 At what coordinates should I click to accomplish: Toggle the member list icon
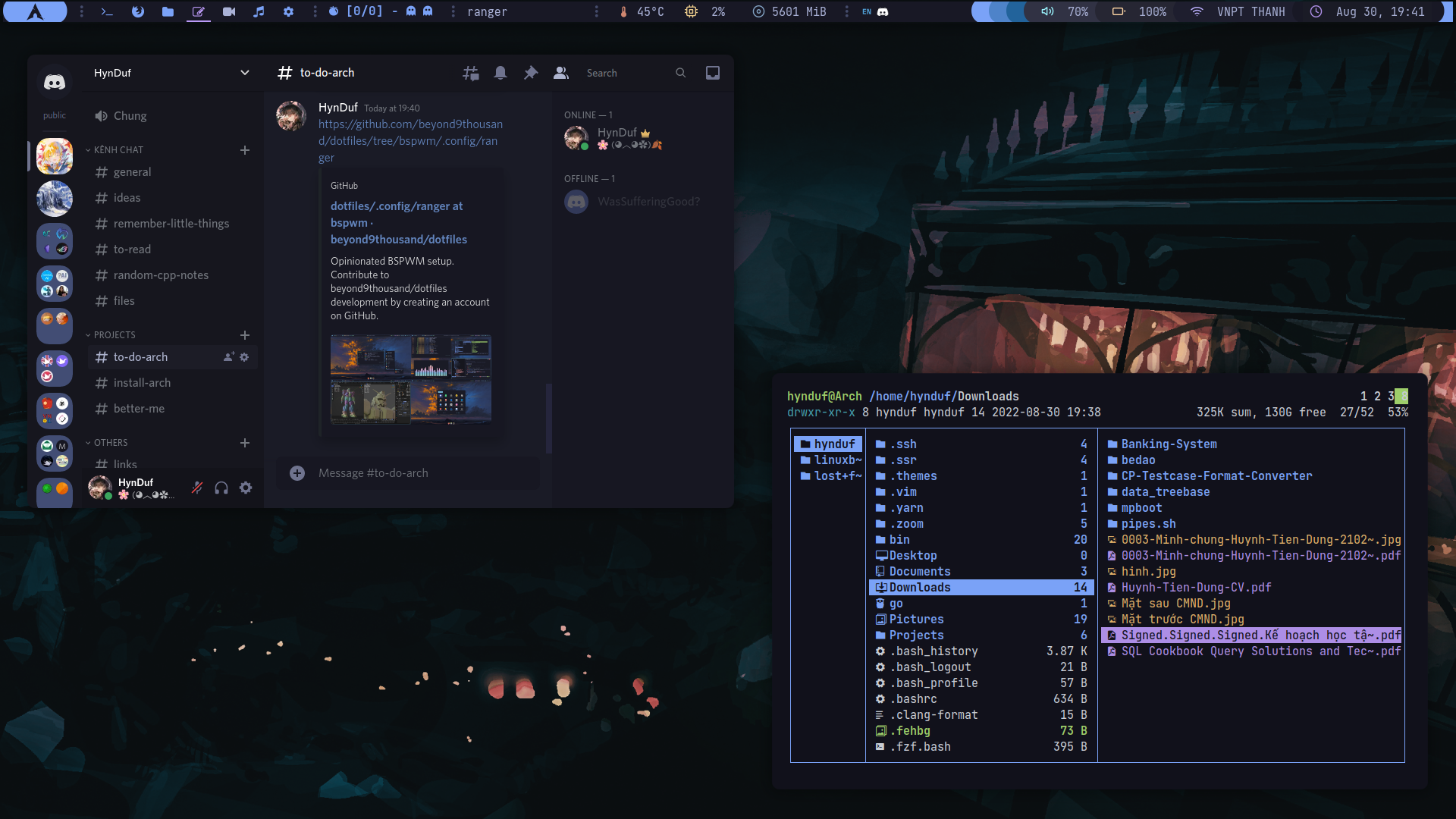561,73
